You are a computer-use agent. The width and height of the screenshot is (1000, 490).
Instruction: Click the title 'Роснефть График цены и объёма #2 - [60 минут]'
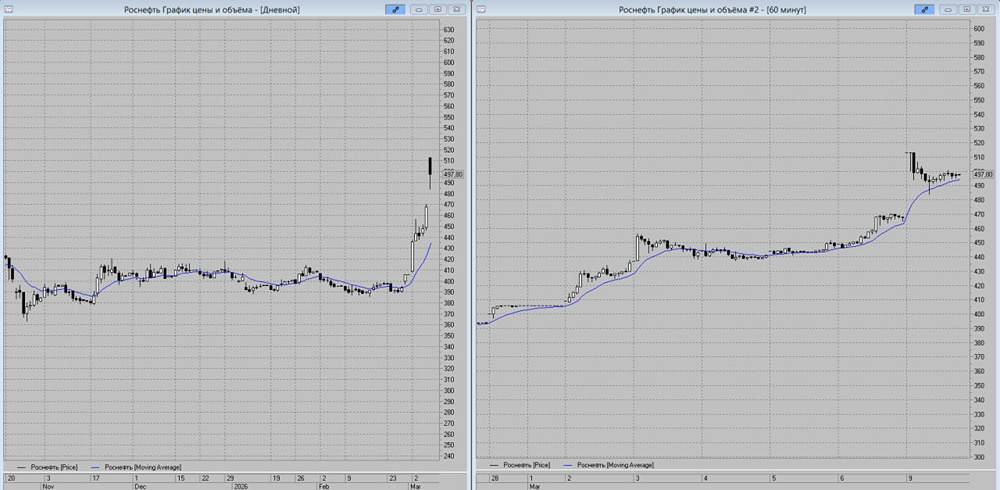[x=712, y=10]
